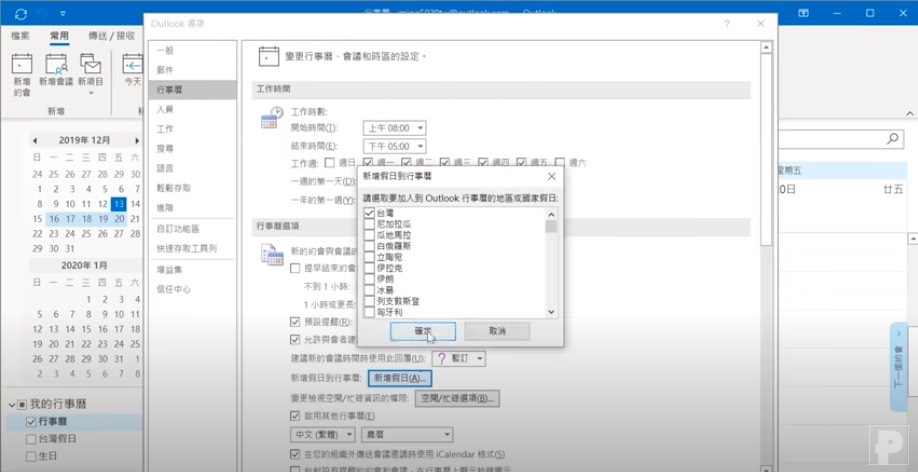Screen dimensions: 918x472
Task: Click the search magnifier icon in Outlook window
Action: click(892, 139)
